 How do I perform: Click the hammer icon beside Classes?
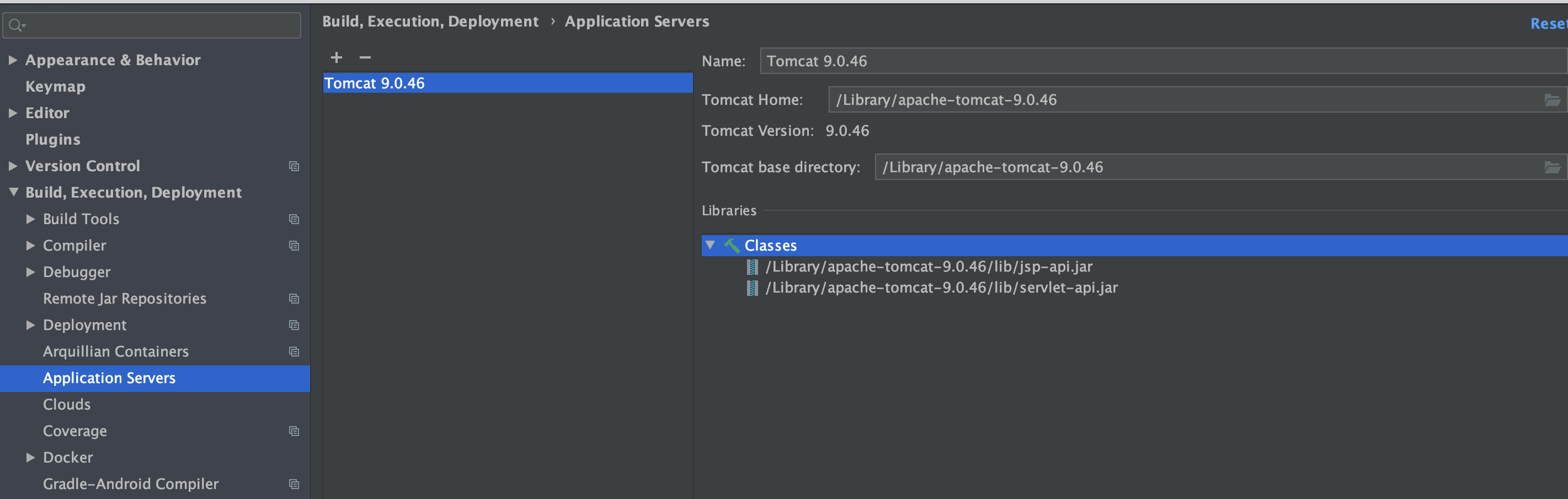click(732, 245)
